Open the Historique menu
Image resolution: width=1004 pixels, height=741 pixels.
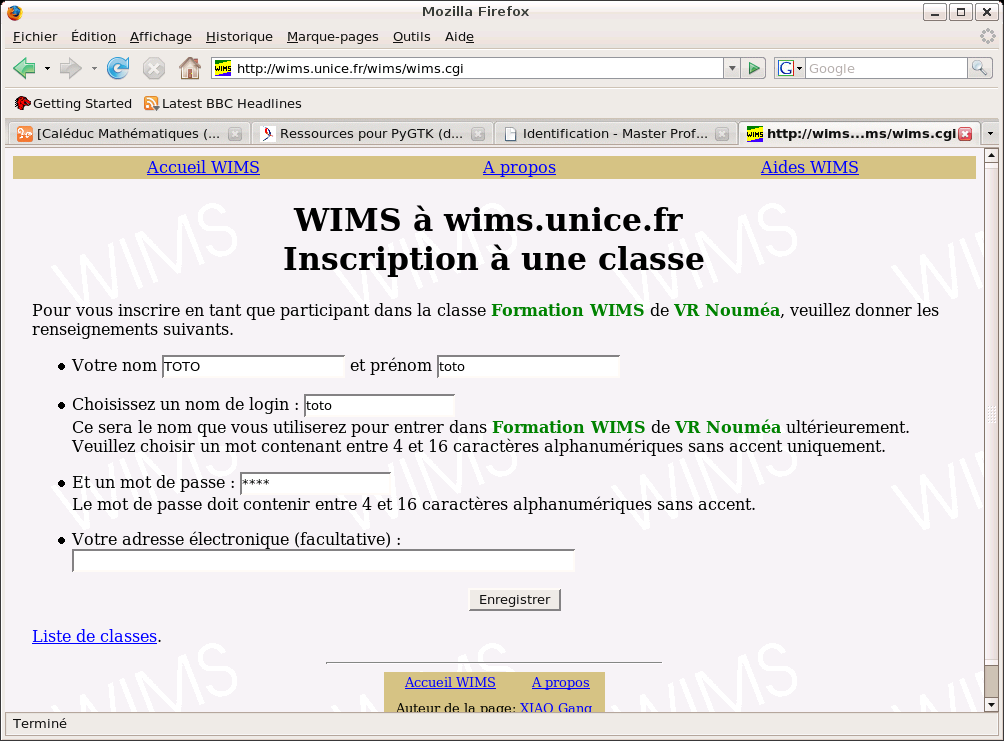click(239, 37)
